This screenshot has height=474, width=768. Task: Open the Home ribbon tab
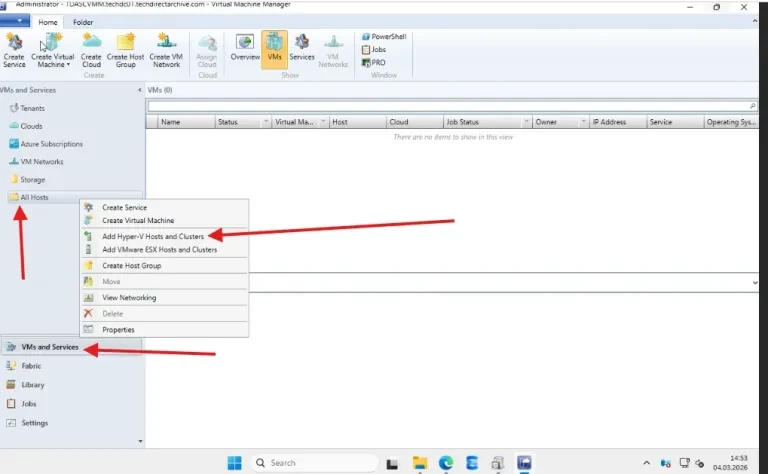click(x=48, y=22)
